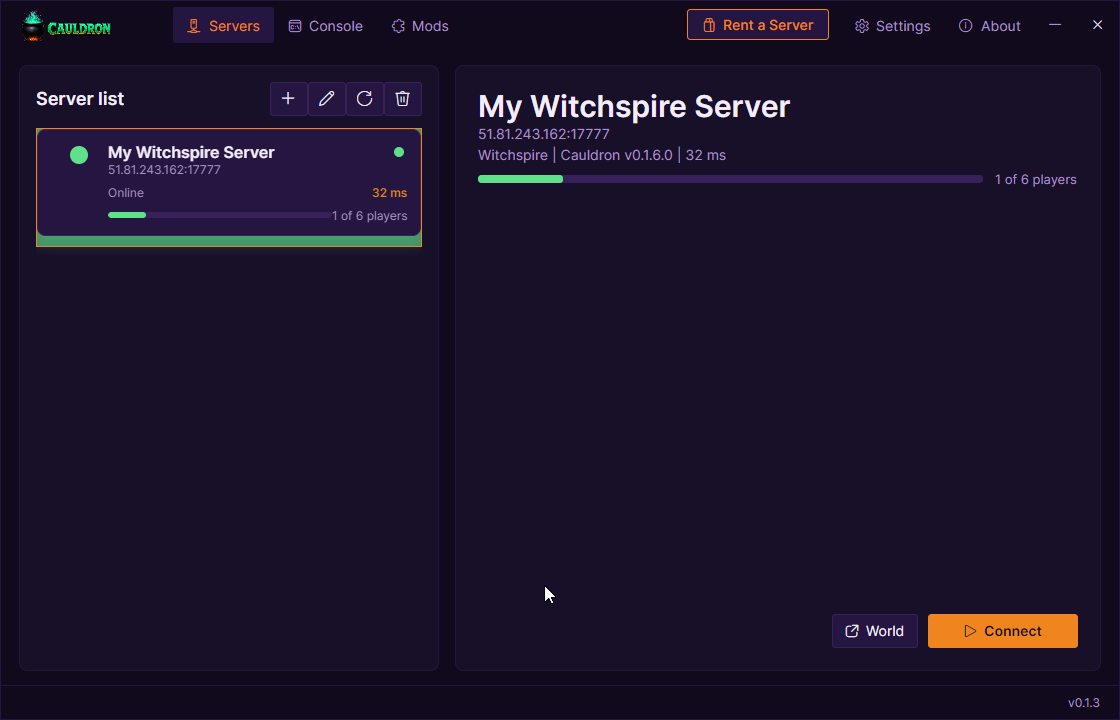Click the address 51.81.243.162:17777 in details
Screen dimensions: 1120x720
coord(544,134)
